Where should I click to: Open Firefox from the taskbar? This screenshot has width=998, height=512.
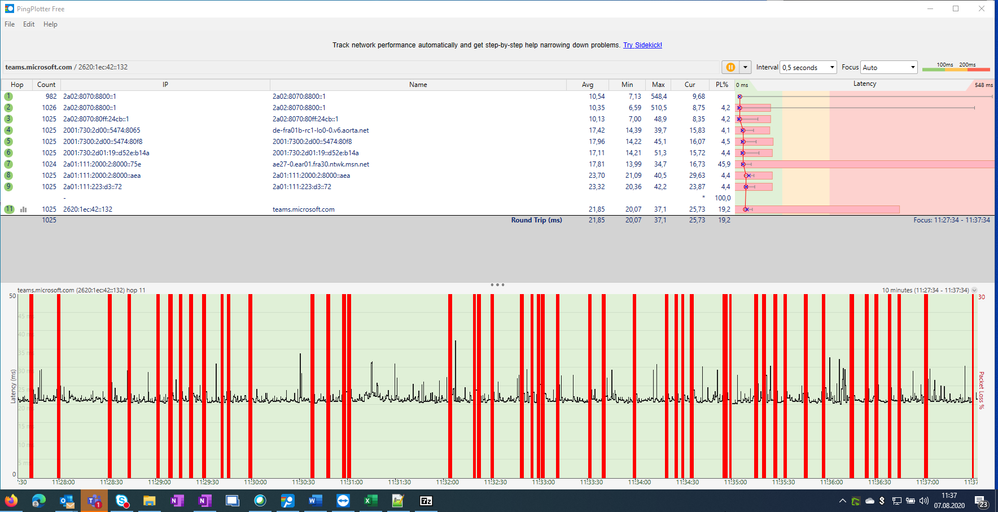tap(12, 500)
